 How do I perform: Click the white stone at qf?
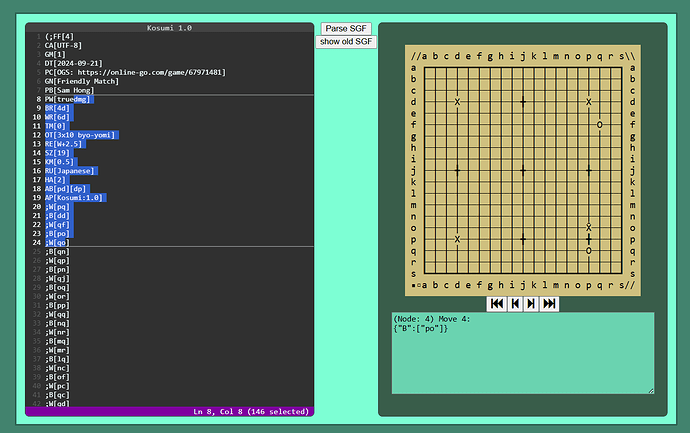click(599, 125)
